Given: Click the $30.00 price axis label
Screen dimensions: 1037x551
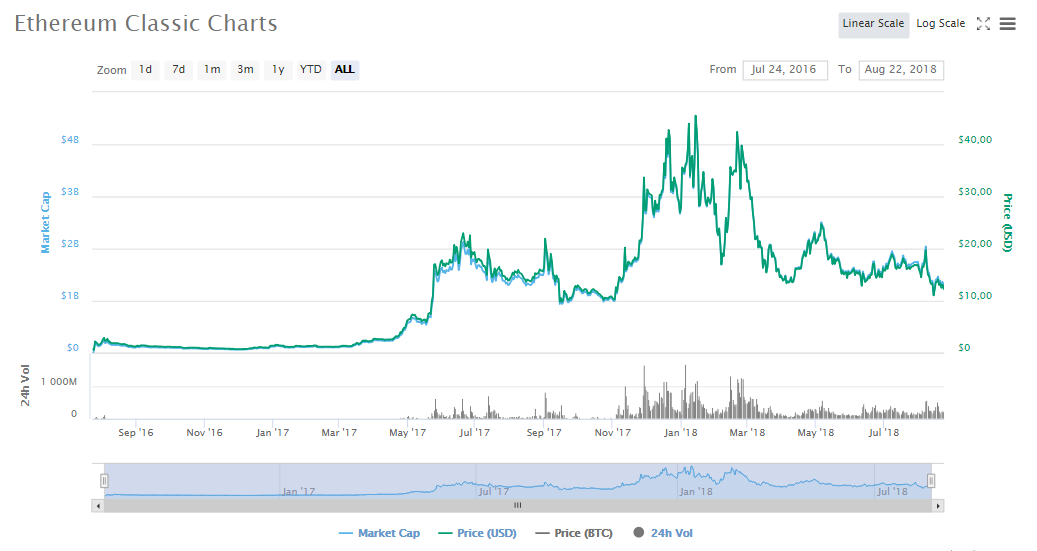Looking at the screenshot, I should click(975, 192).
